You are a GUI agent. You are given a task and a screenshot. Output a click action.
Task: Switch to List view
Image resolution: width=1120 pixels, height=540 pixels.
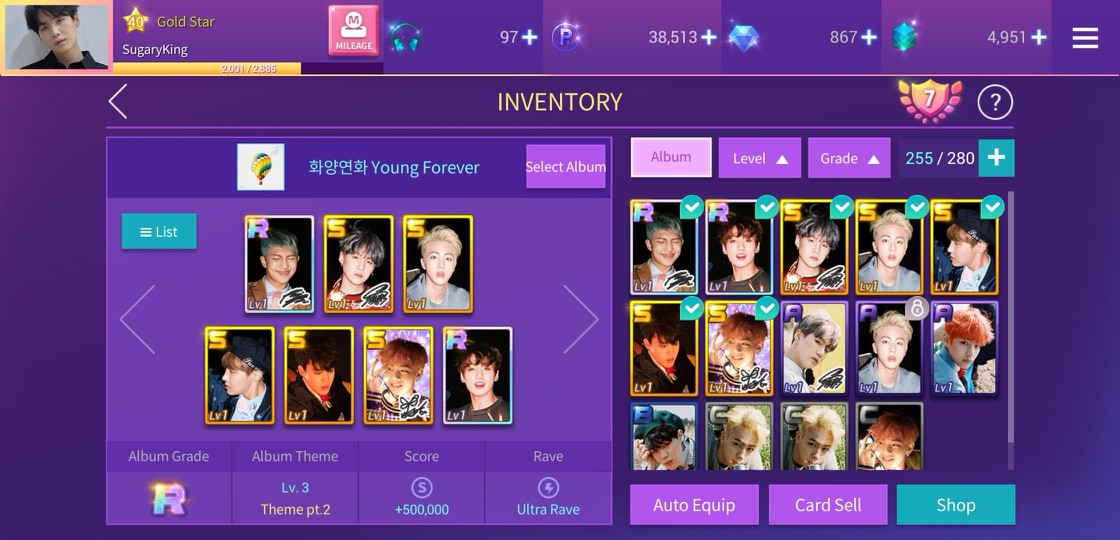(x=159, y=231)
